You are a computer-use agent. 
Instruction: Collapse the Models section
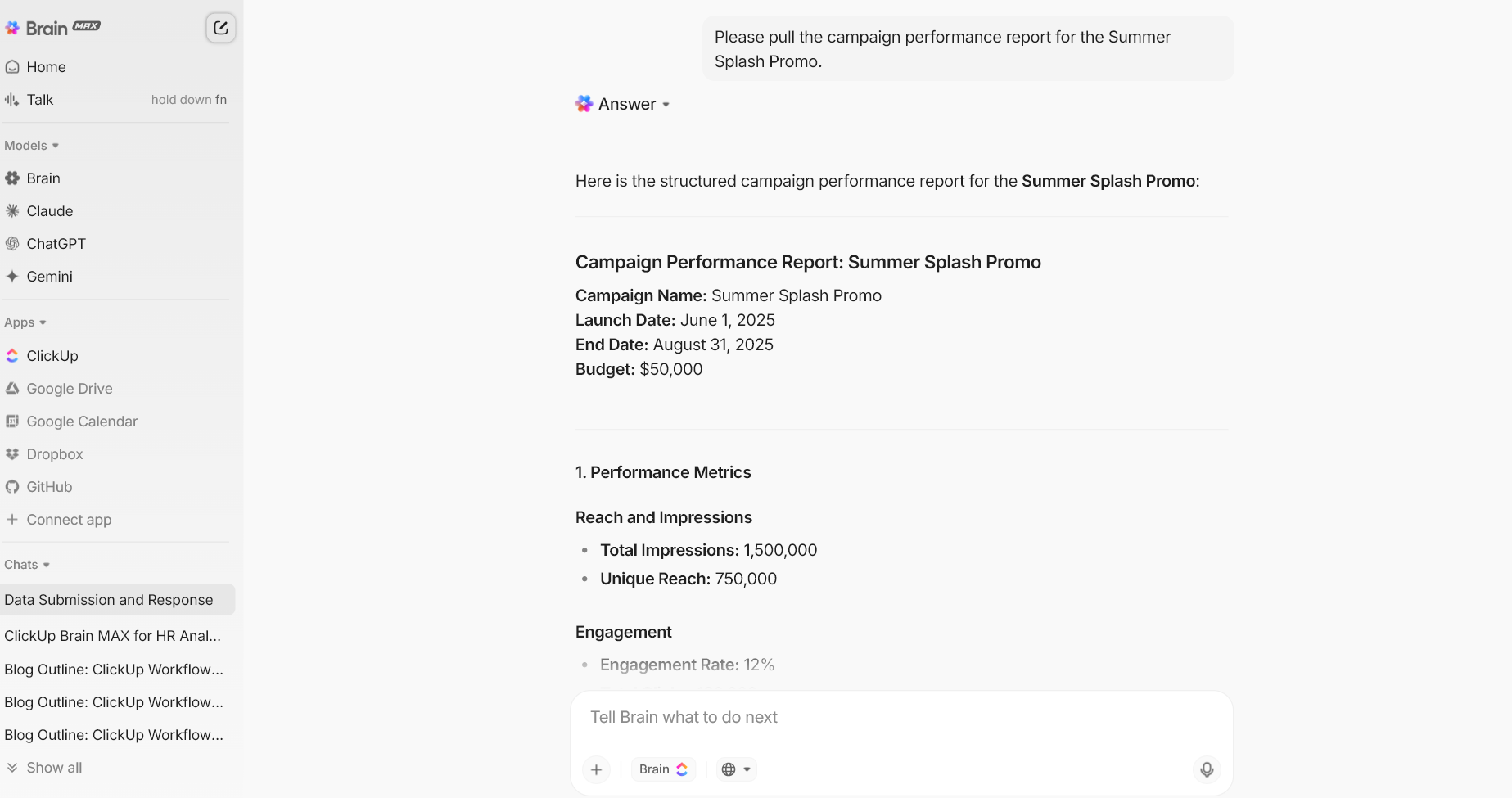[32, 146]
